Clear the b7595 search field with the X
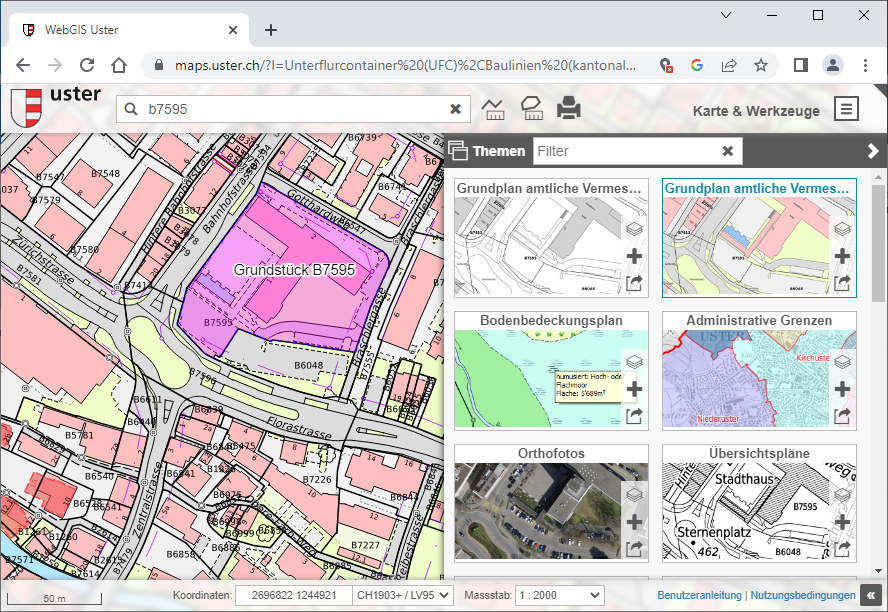888x612 pixels. coord(455,109)
